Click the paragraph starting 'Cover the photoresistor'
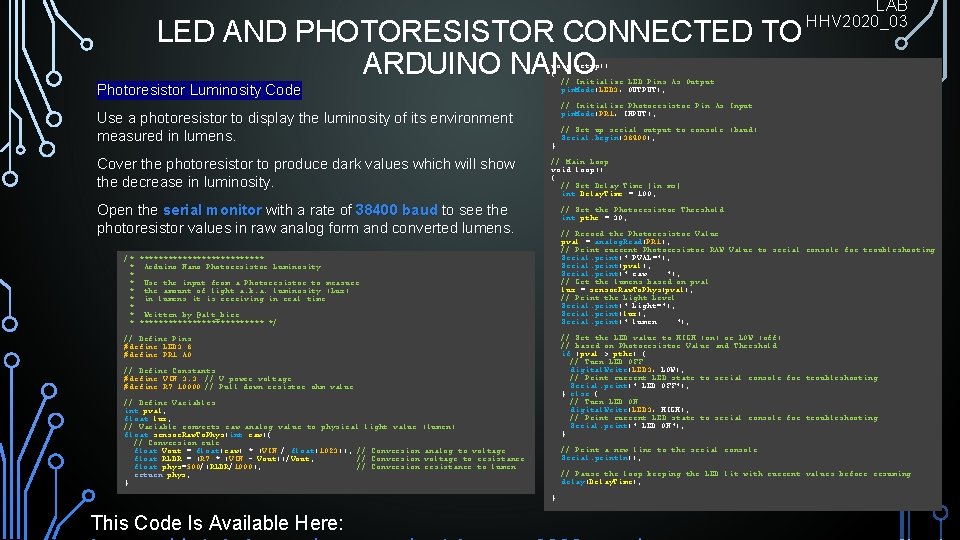This screenshot has width=960, height=540. pos(306,173)
